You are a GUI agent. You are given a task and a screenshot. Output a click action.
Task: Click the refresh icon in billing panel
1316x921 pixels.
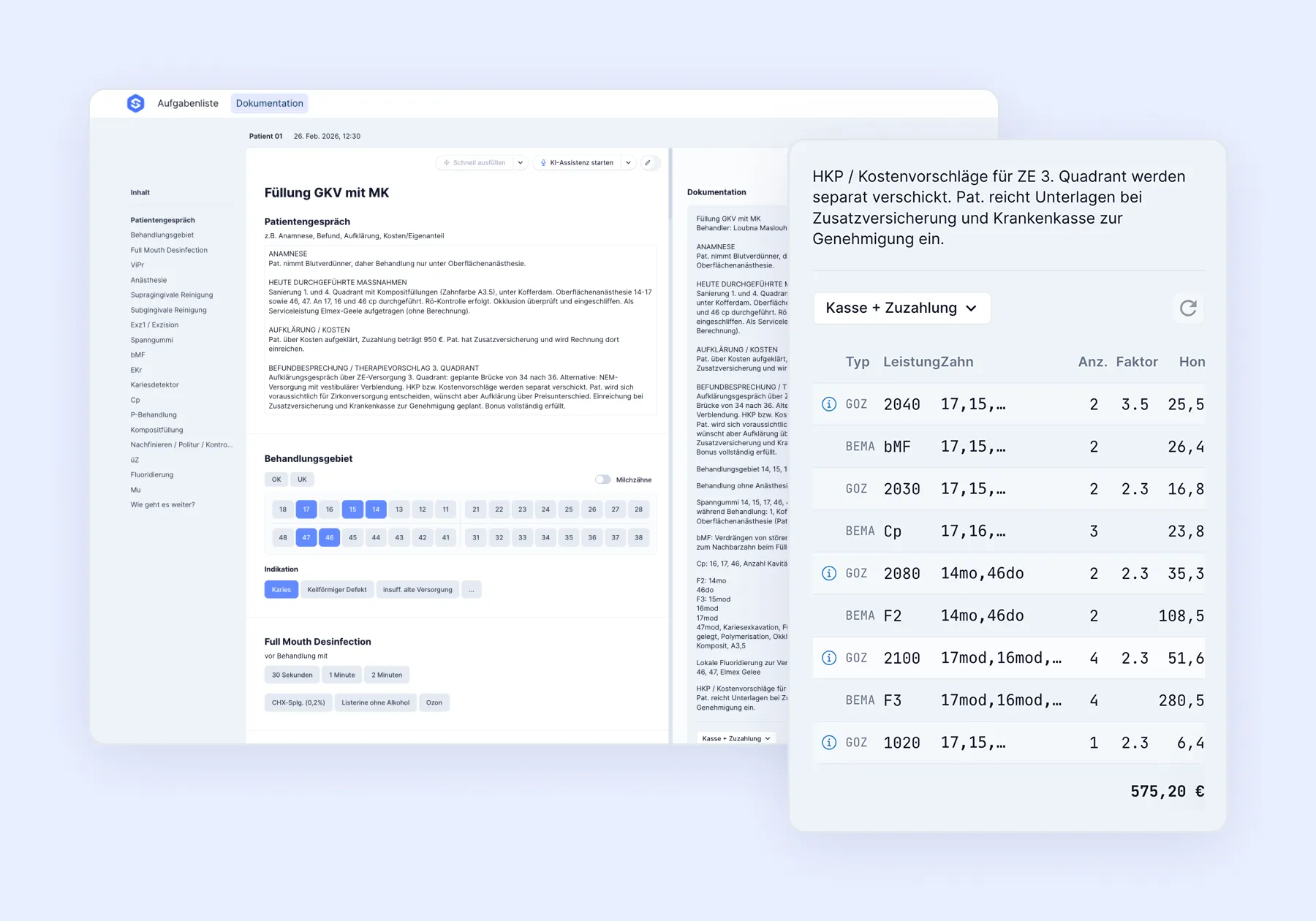click(1188, 308)
